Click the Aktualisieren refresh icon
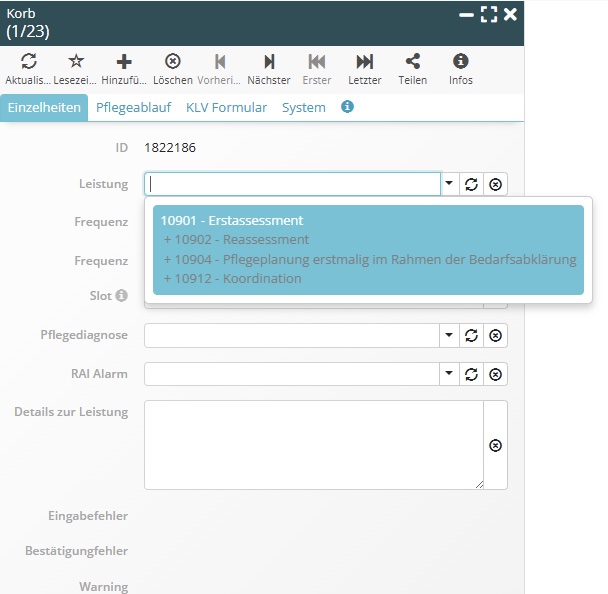This screenshot has width=608, height=594. tap(28, 62)
